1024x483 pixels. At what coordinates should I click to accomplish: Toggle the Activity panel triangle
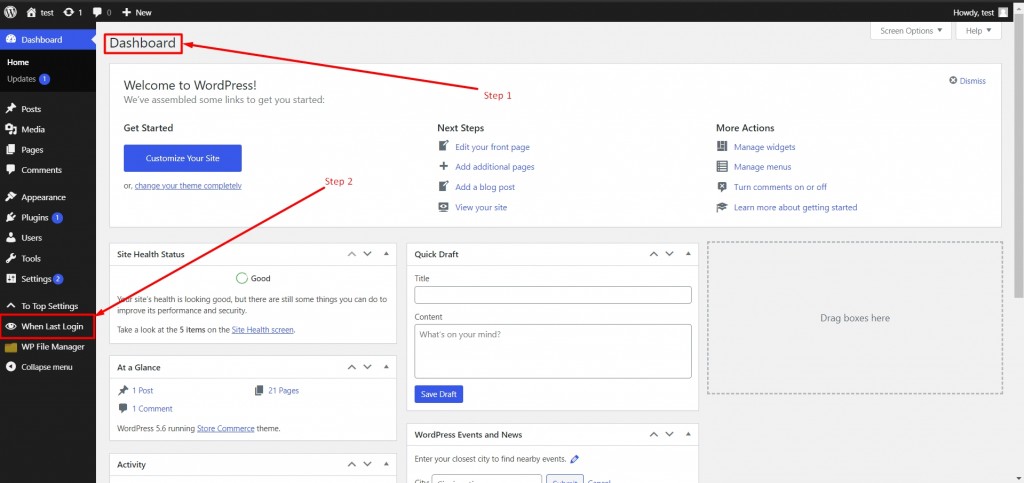pyautogui.click(x=386, y=464)
